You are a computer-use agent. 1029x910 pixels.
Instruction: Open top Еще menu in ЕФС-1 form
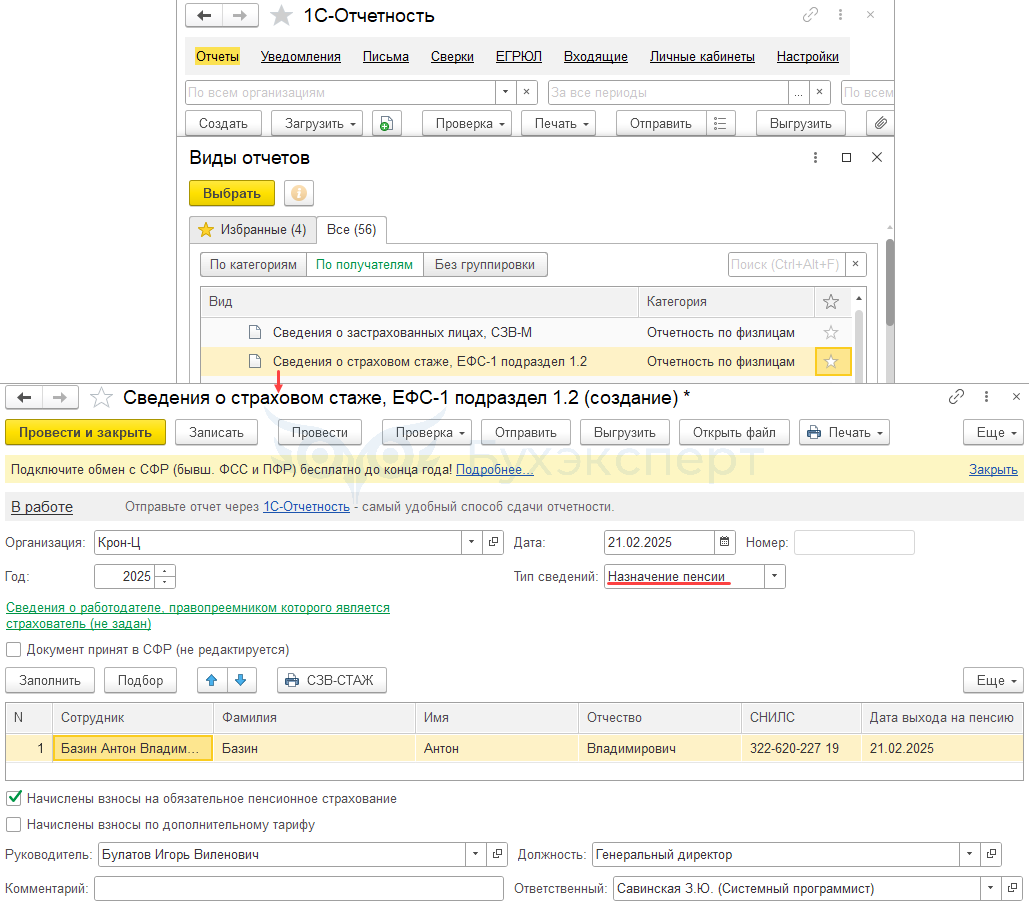click(x=996, y=432)
